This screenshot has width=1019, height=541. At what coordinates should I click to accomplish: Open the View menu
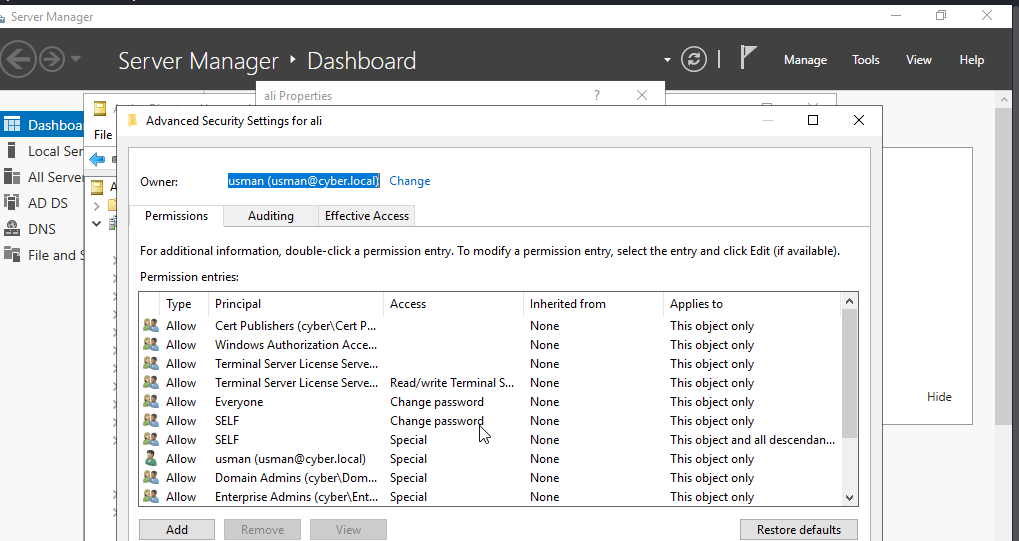pyautogui.click(x=919, y=60)
